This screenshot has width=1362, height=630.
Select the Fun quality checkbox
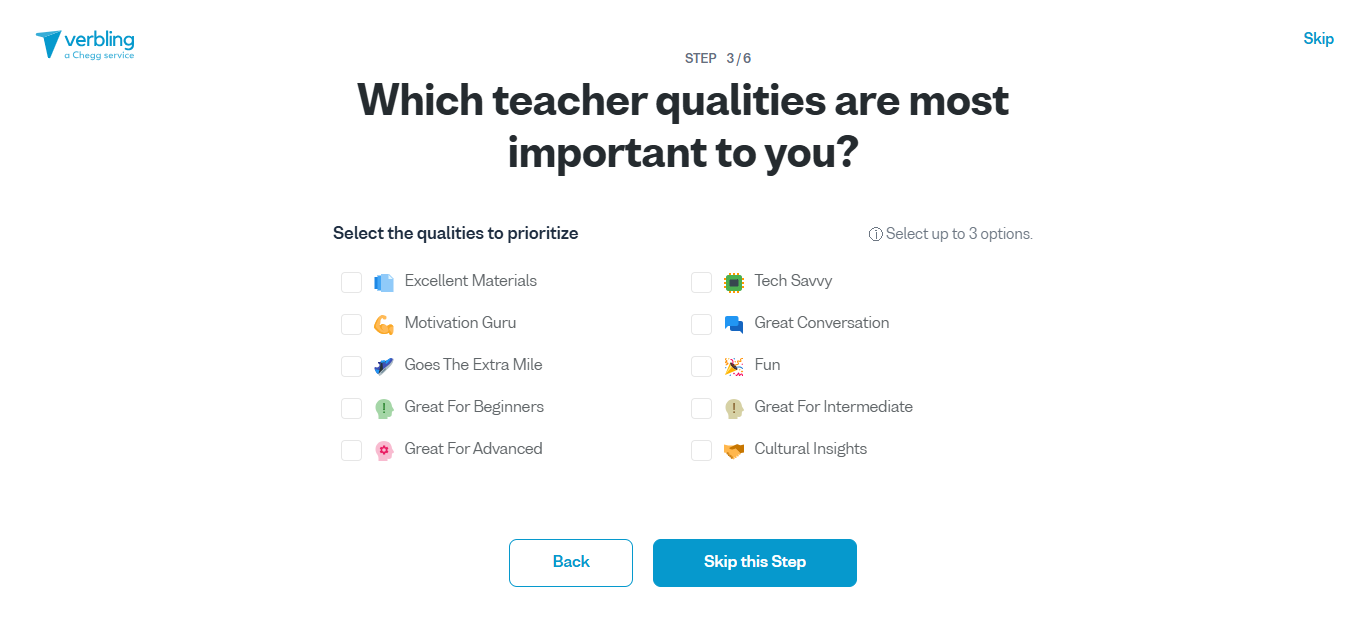pos(701,366)
